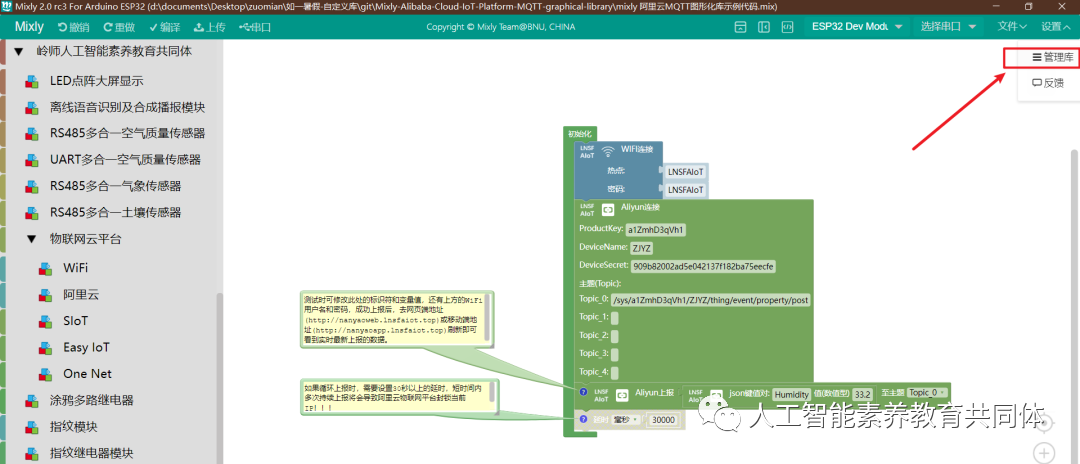The image size is (1080, 464).
Task: Select the Easy IoT category
Action: pyautogui.click(x=86, y=347)
